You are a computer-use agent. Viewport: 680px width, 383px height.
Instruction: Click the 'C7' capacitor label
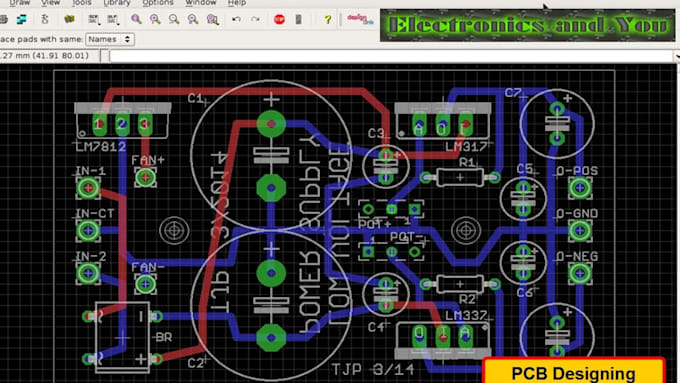[x=513, y=93]
